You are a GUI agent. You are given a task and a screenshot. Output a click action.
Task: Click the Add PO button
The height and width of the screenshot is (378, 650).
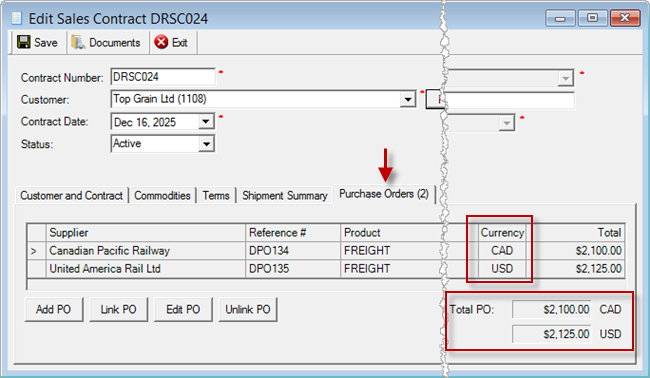(x=53, y=309)
